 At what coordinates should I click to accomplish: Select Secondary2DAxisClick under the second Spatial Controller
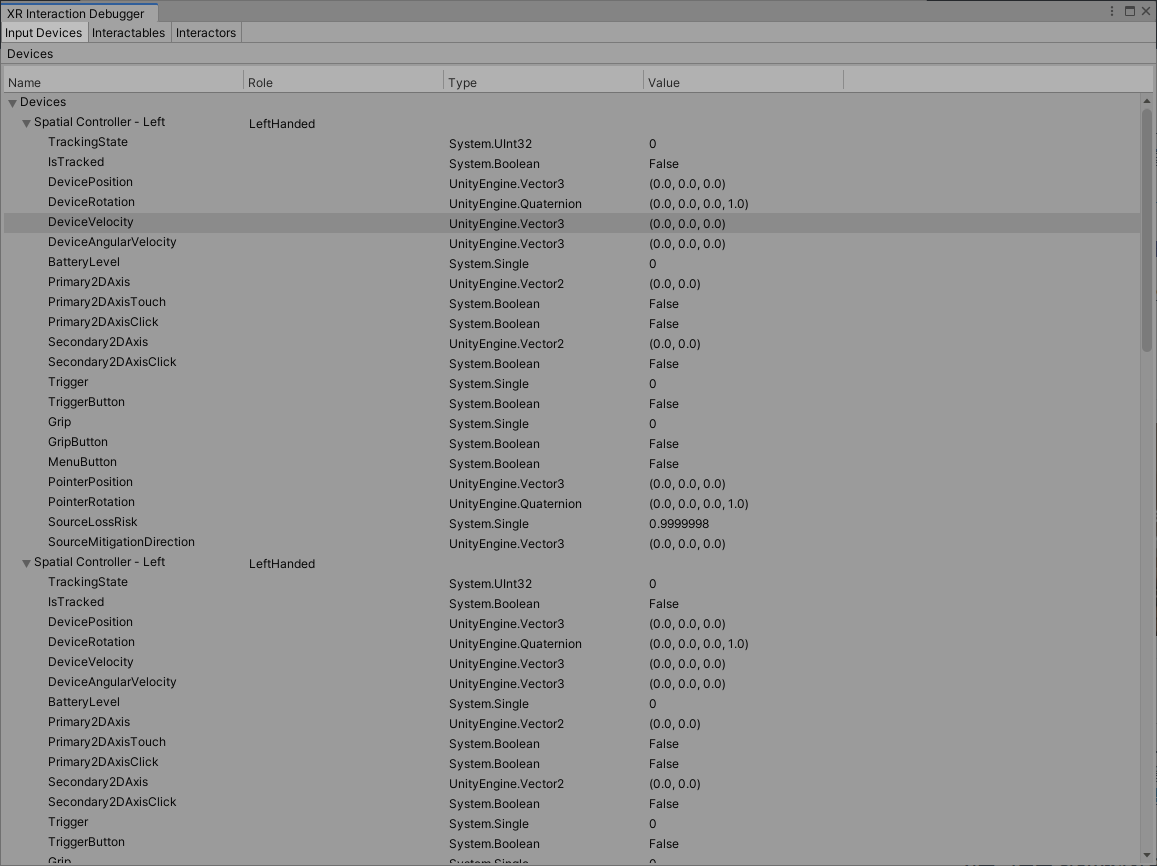[572, 803]
